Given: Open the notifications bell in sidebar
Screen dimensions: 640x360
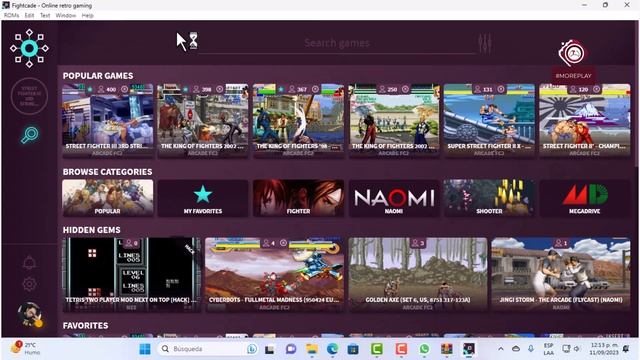Looking at the screenshot, I should pos(29,262).
